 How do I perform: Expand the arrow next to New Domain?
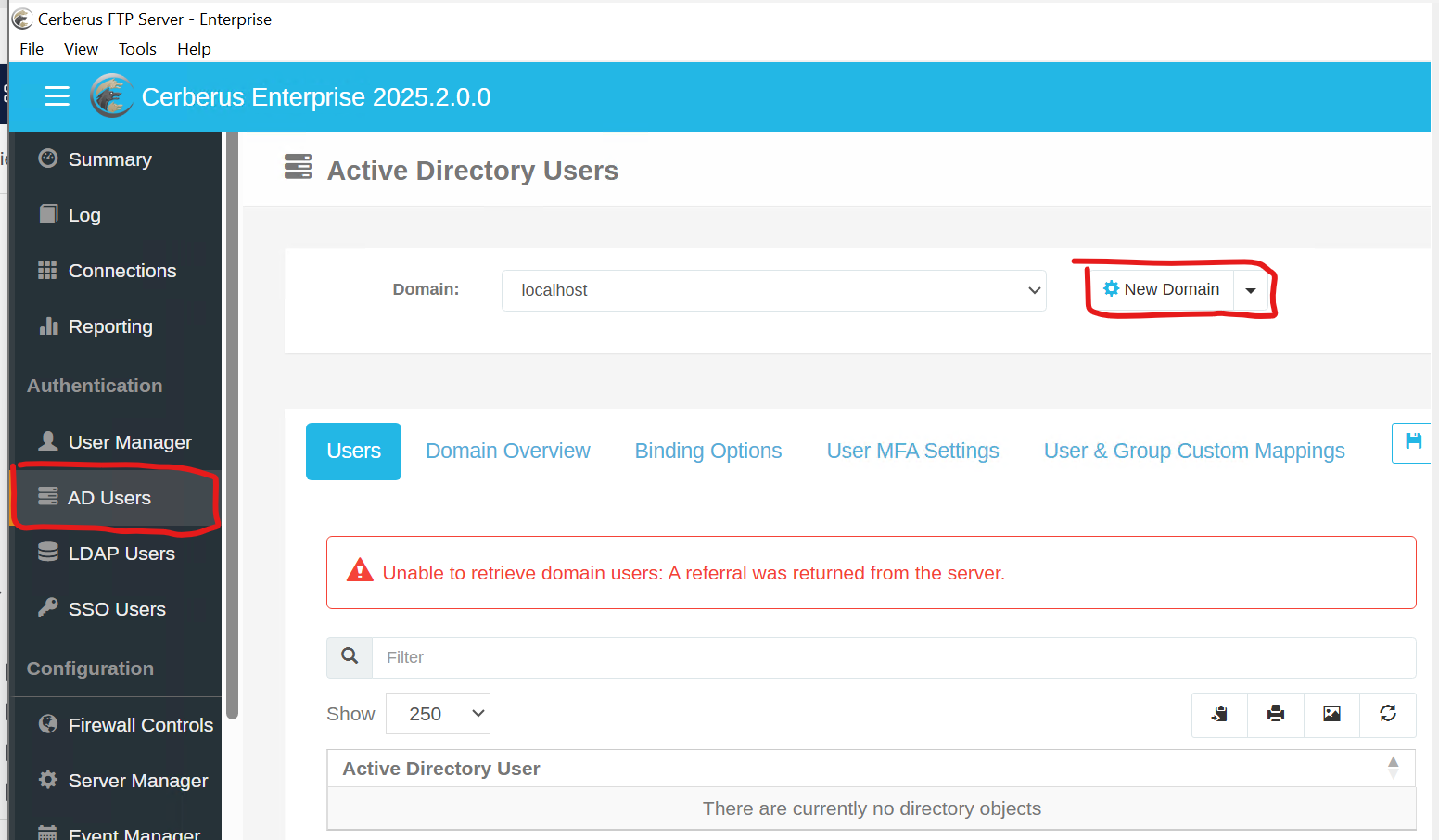(1251, 290)
